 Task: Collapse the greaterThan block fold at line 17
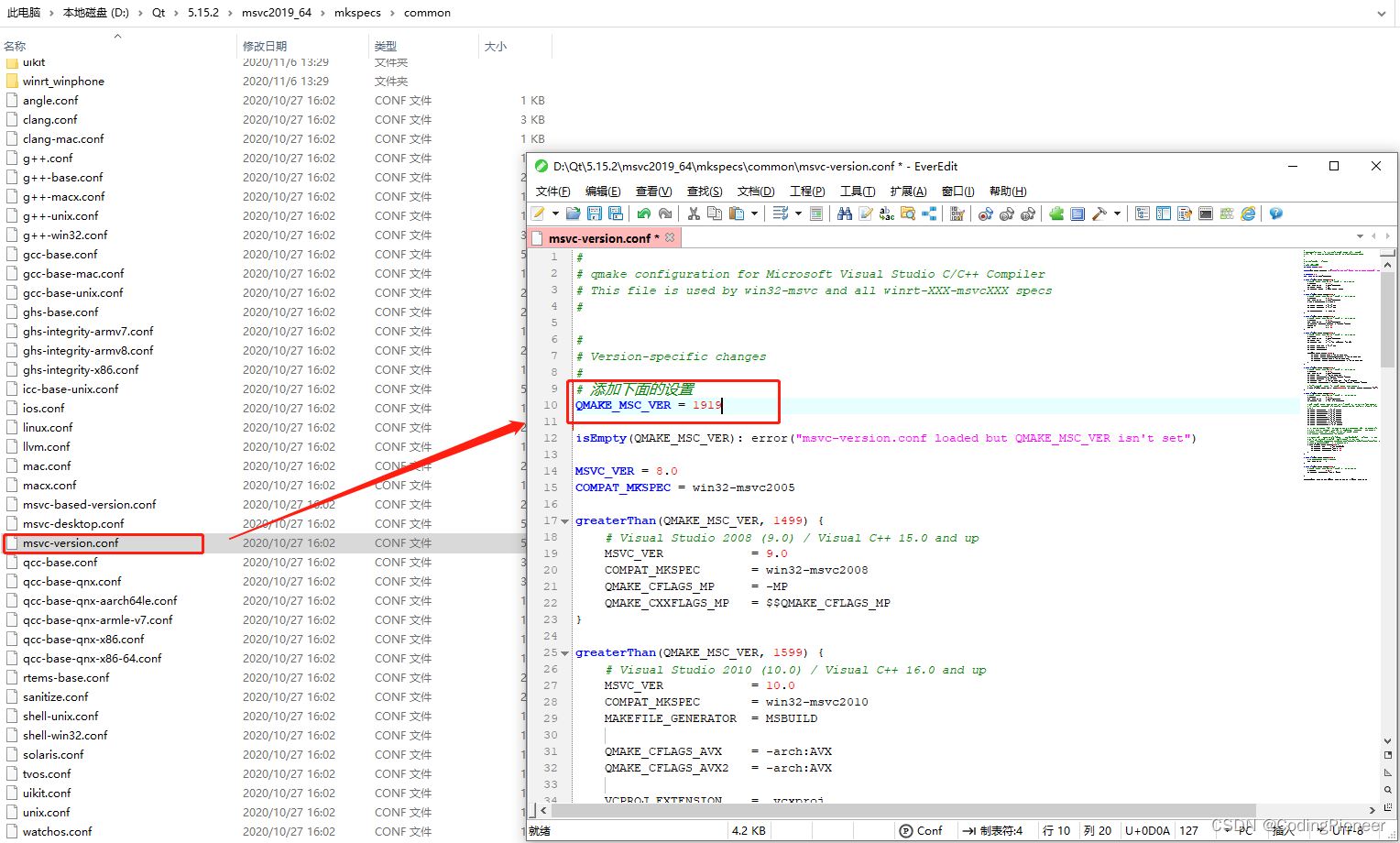(x=564, y=520)
